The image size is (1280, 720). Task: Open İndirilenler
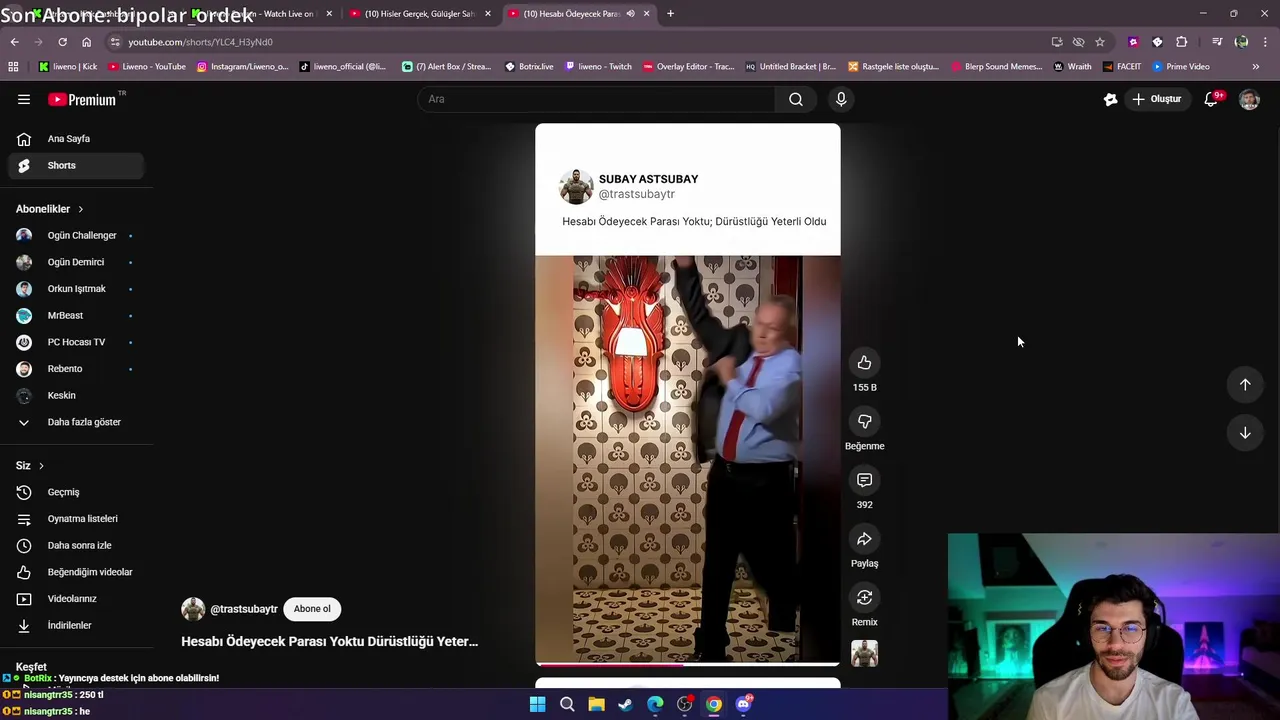[x=76, y=625]
